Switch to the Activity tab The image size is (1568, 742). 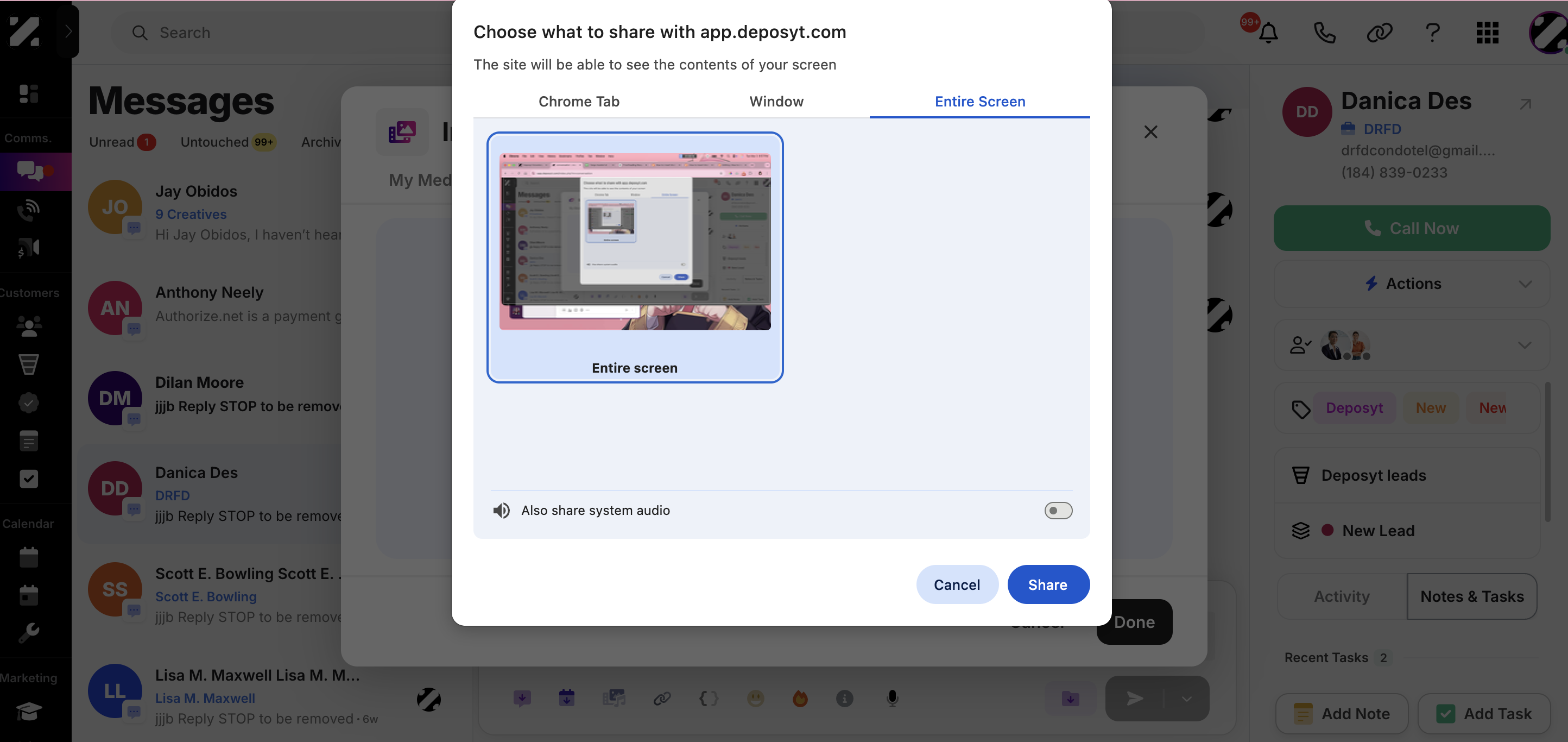1342,596
